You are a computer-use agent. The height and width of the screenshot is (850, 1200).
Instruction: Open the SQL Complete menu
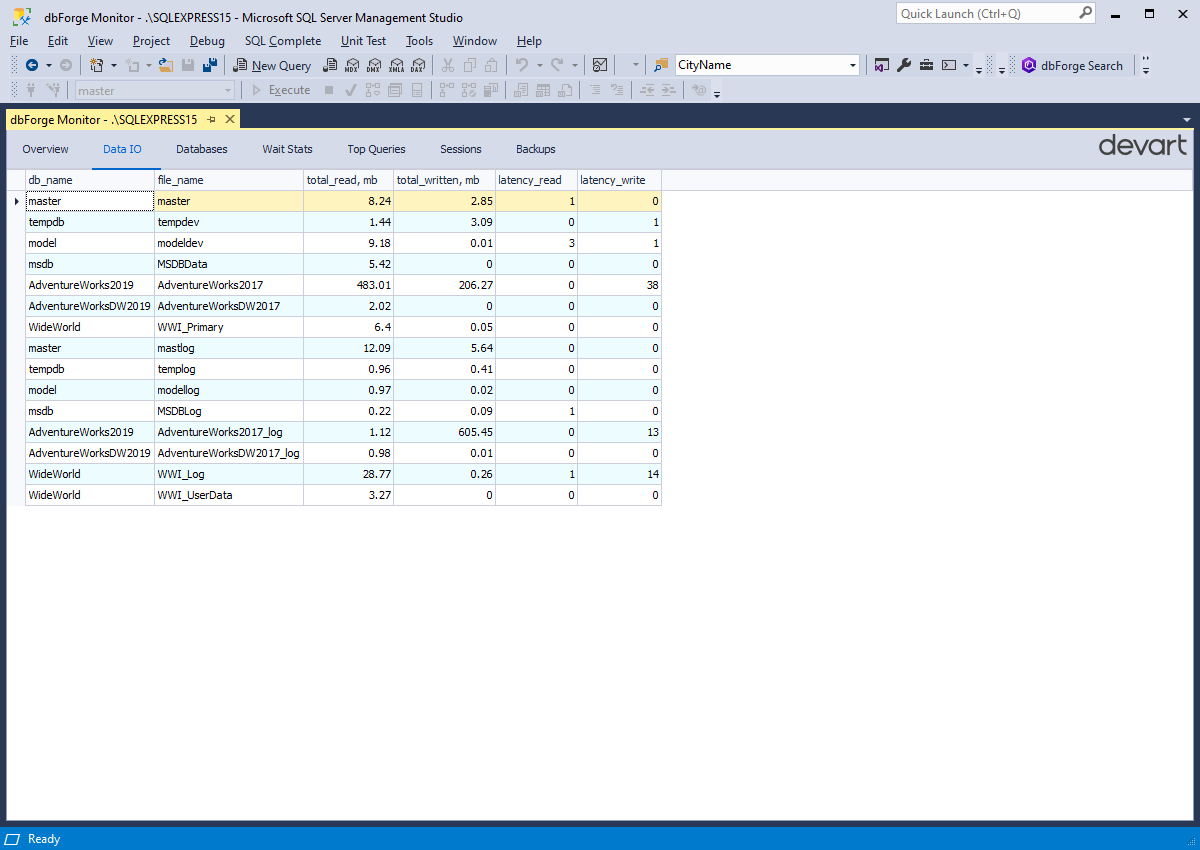(283, 41)
